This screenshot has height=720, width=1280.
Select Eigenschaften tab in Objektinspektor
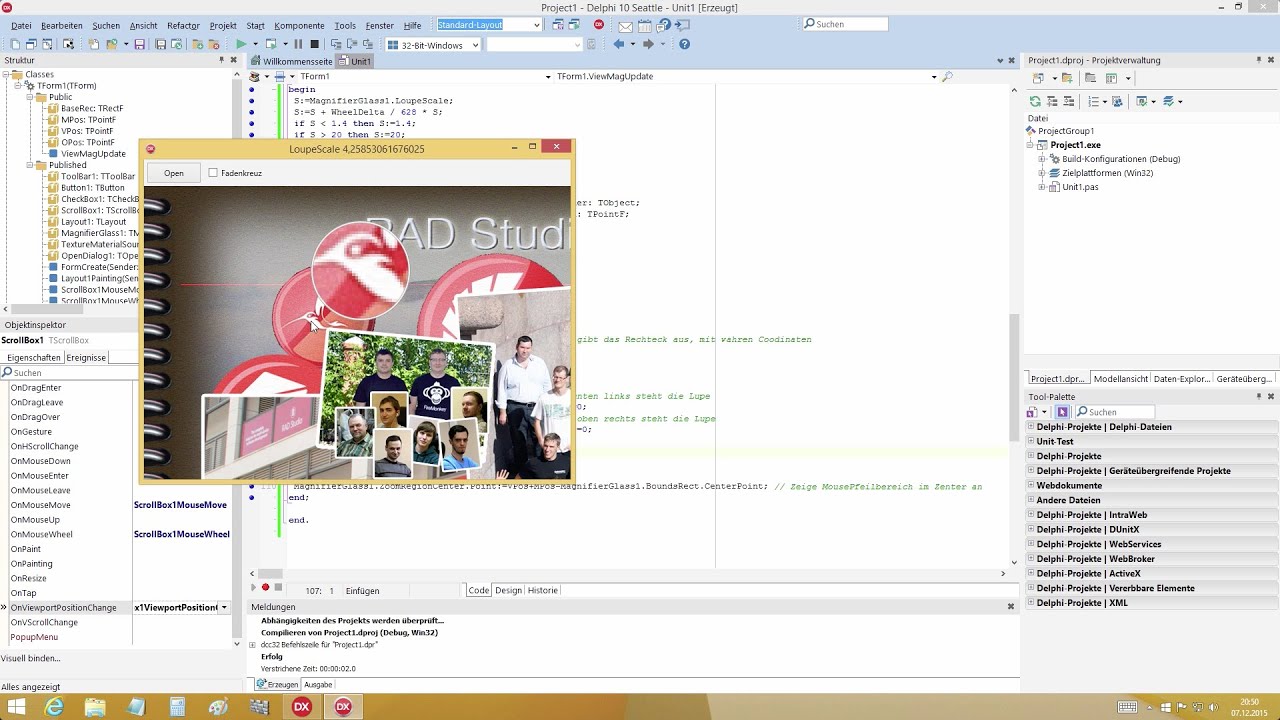[x=34, y=357]
